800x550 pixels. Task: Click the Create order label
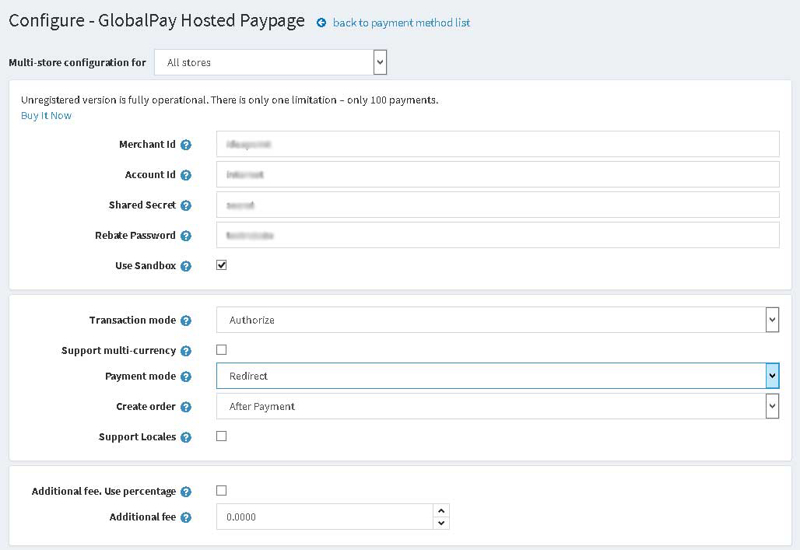[x=146, y=407]
